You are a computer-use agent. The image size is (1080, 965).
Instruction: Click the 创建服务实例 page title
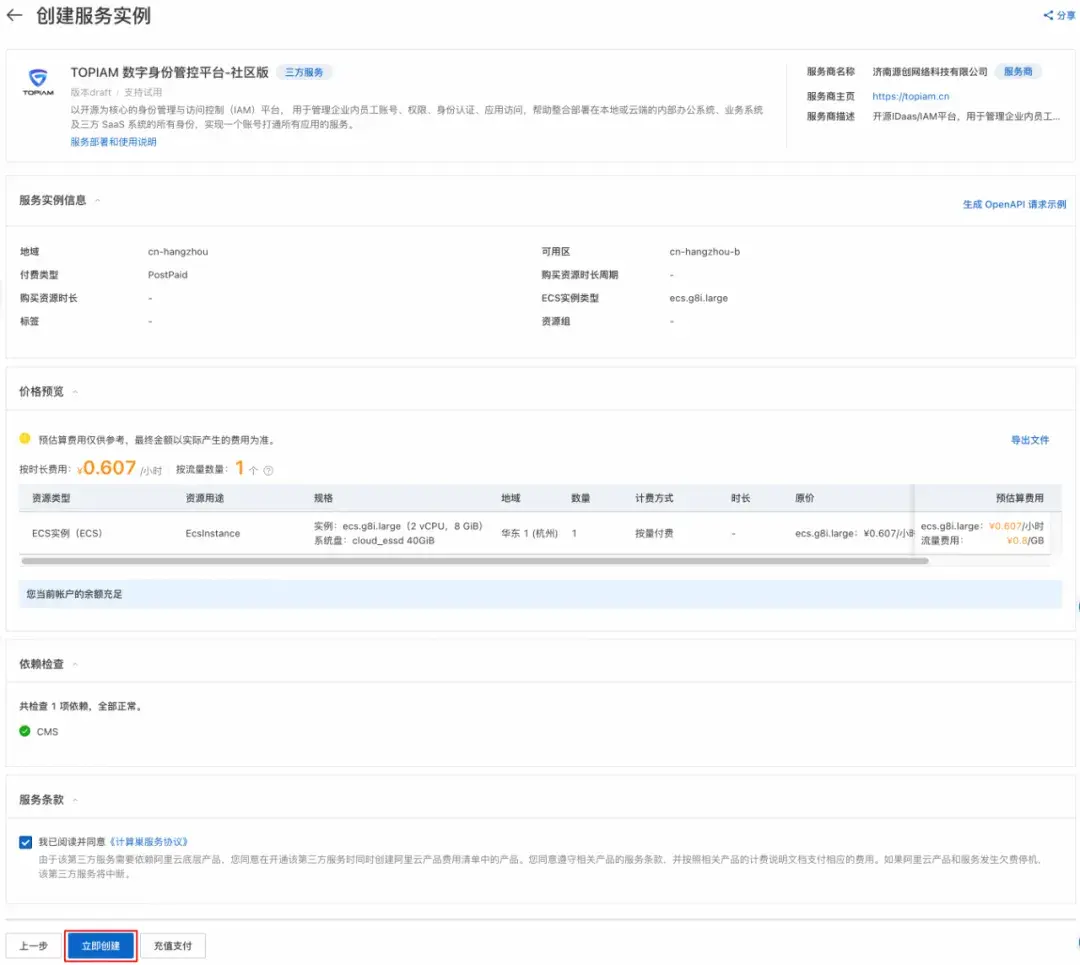click(x=93, y=15)
